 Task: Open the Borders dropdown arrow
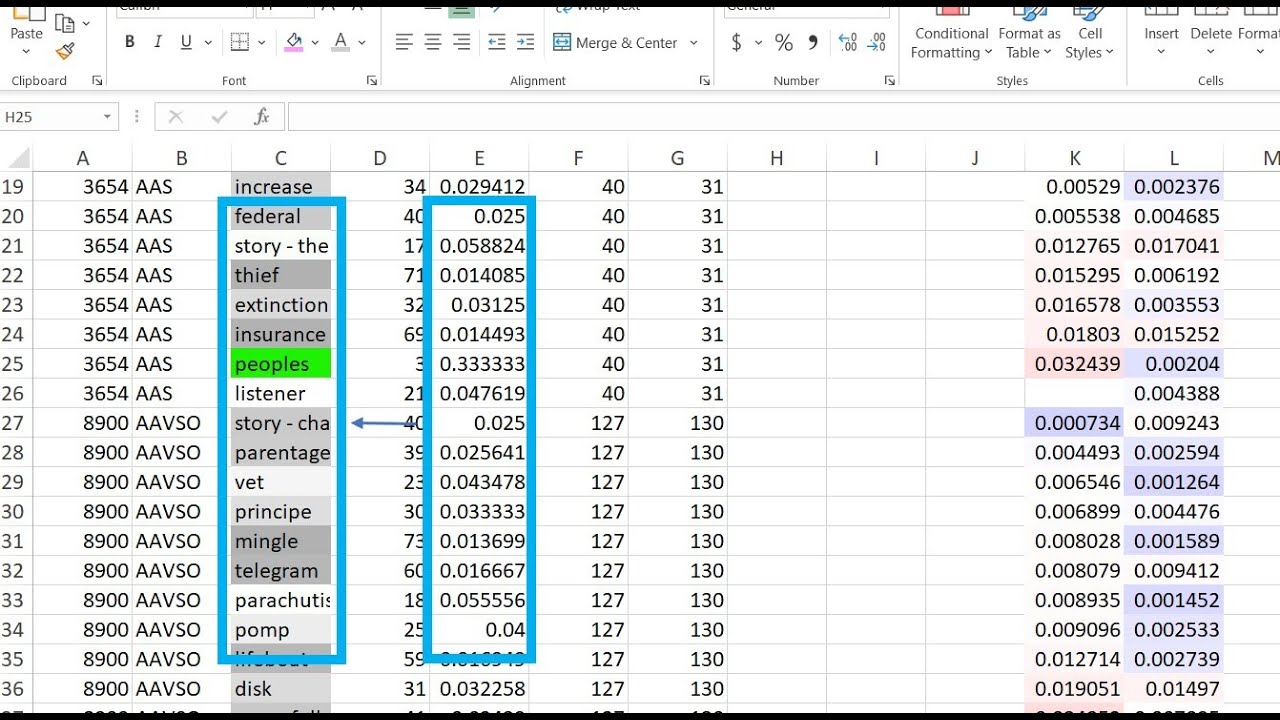(x=262, y=43)
